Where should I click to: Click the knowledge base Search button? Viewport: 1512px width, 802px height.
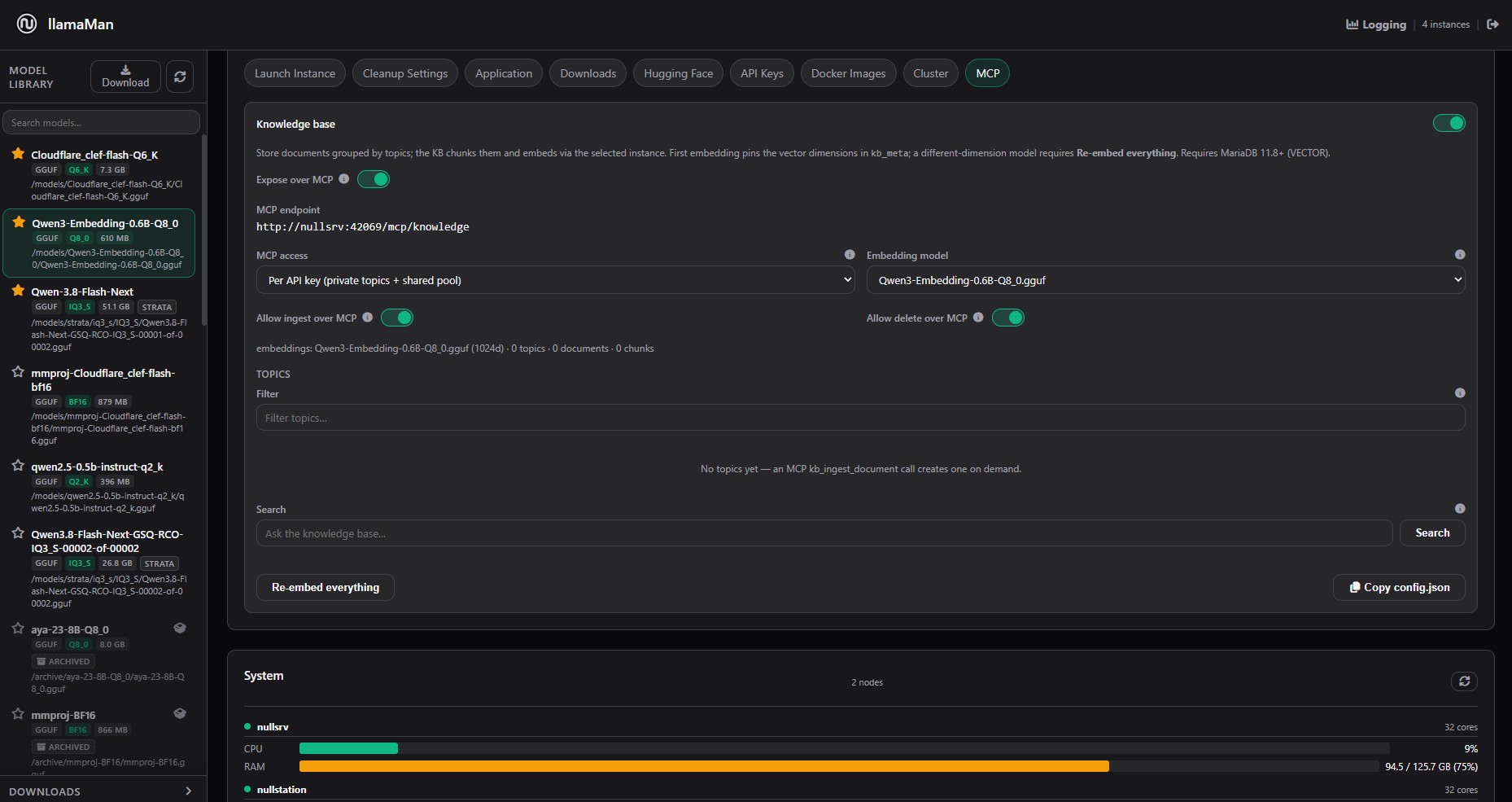[1432, 532]
